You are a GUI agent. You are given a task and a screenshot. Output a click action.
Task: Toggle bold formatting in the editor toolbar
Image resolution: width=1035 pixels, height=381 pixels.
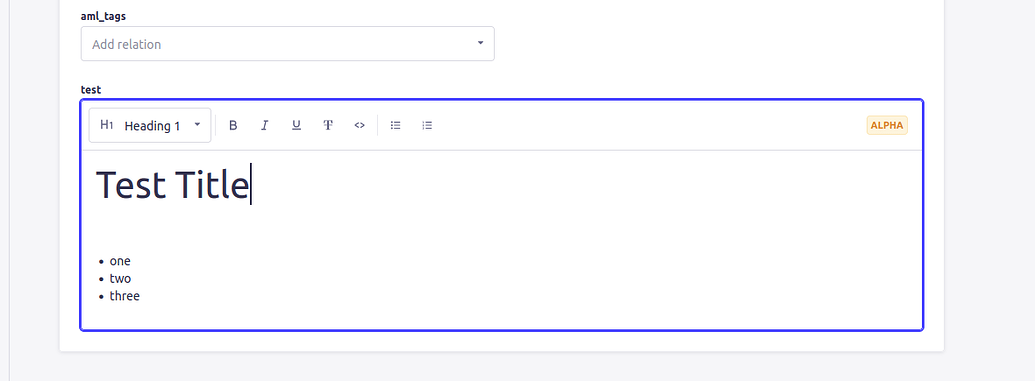(x=233, y=125)
